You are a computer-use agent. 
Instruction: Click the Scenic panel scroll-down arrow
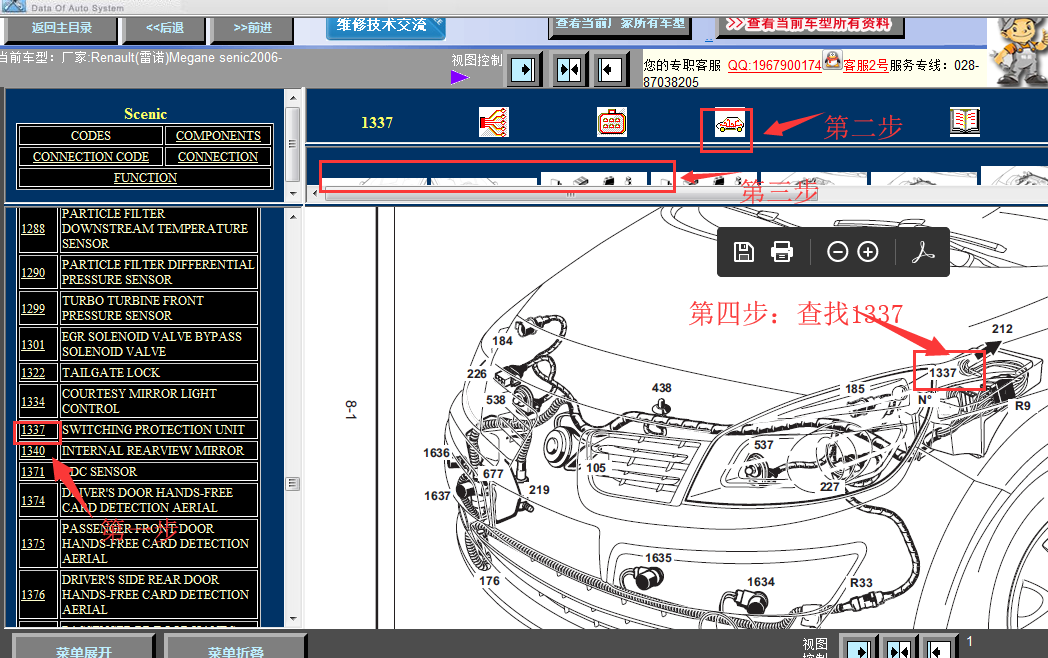coord(292,193)
